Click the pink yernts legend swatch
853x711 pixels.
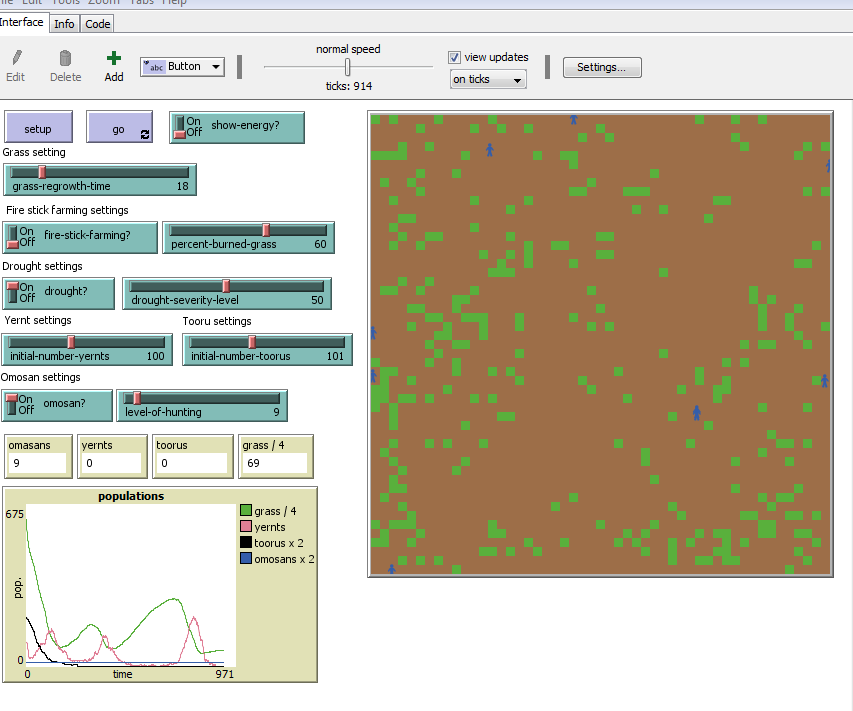[246, 526]
